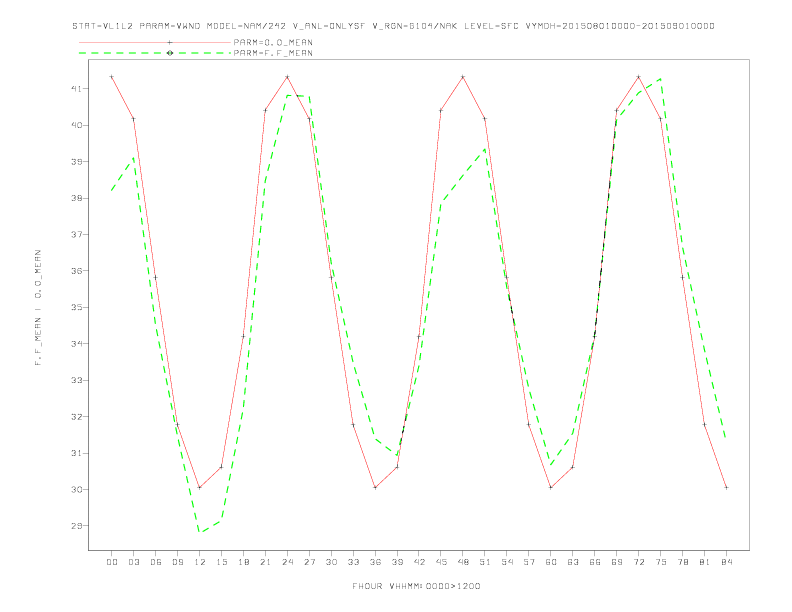Click the 27 forecast hour x-axis label
This screenshot has height=612, width=792.
point(309,562)
